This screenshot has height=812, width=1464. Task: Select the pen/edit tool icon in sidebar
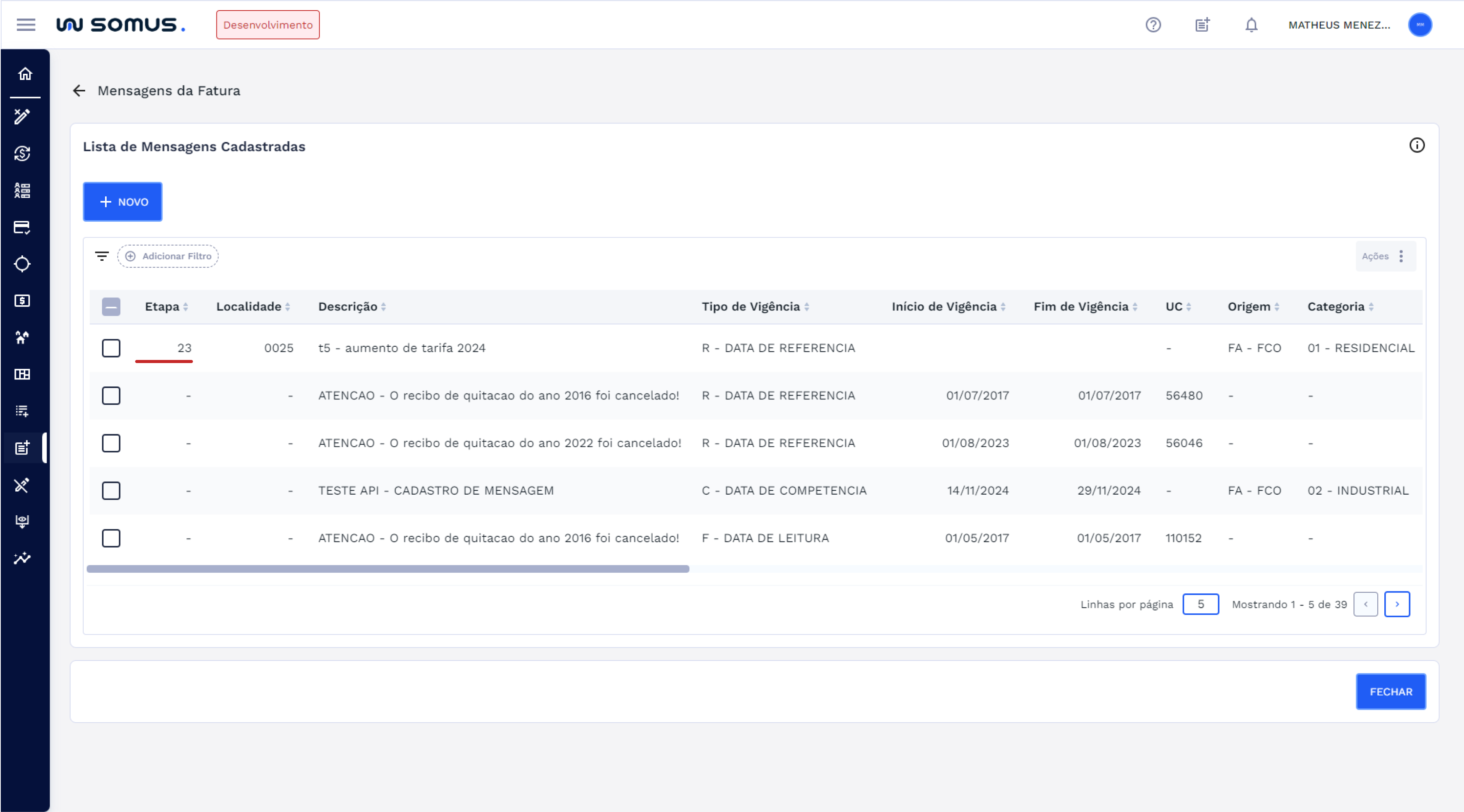click(x=22, y=116)
